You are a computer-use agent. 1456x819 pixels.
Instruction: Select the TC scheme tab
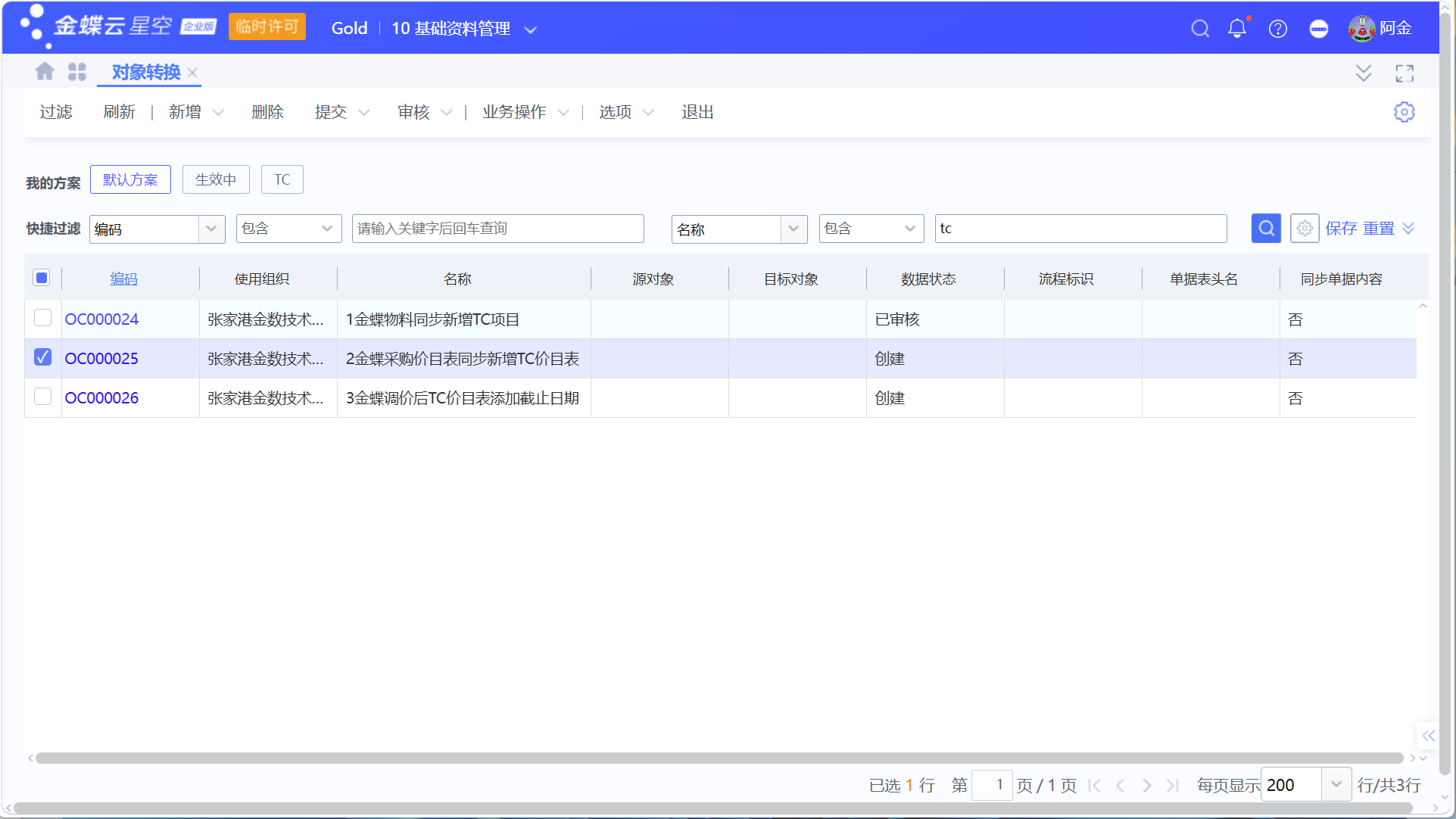pos(282,179)
